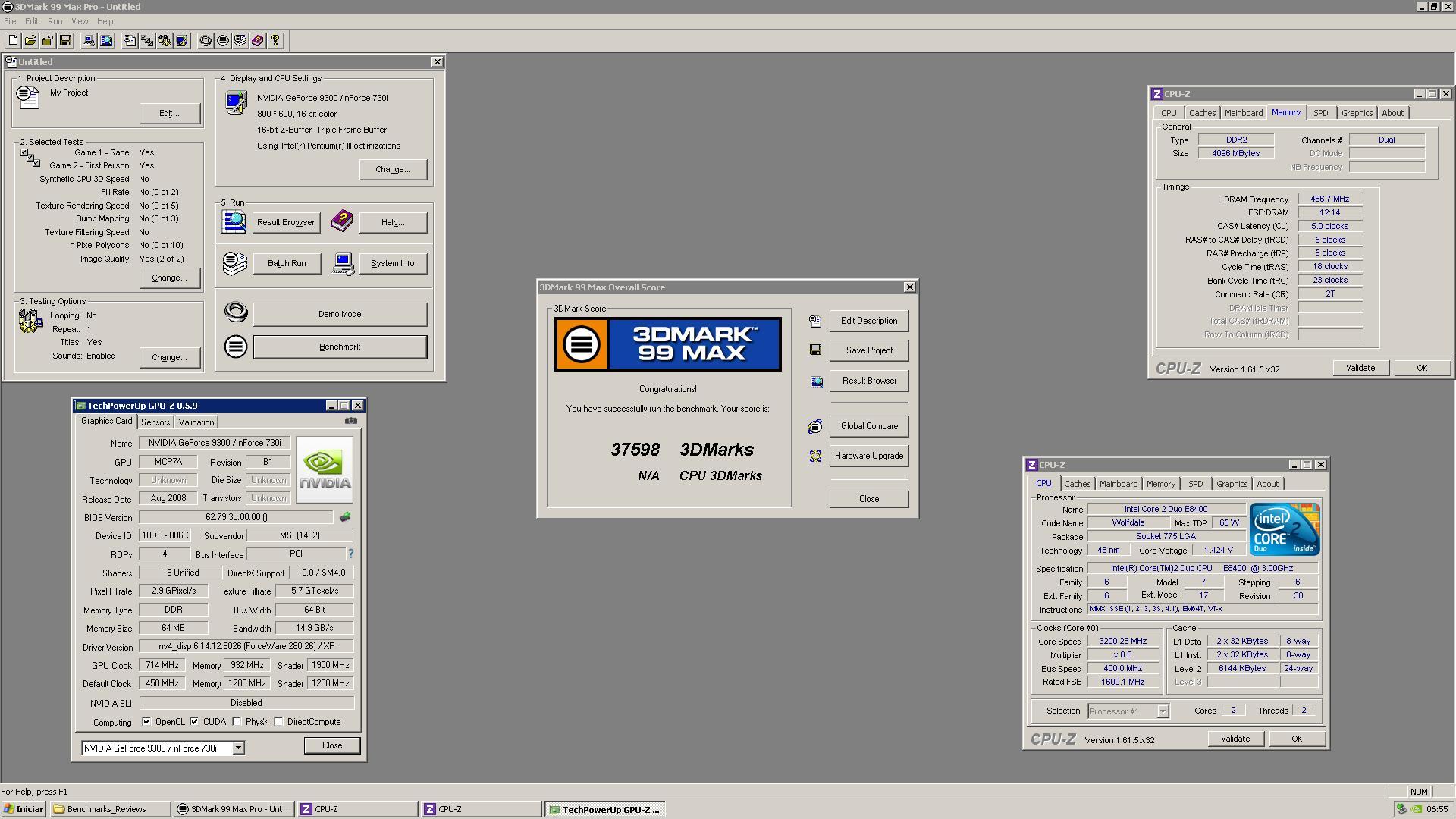Click the Open project folder toolbar icon
This screenshot has height=819, width=1456.
30,41
